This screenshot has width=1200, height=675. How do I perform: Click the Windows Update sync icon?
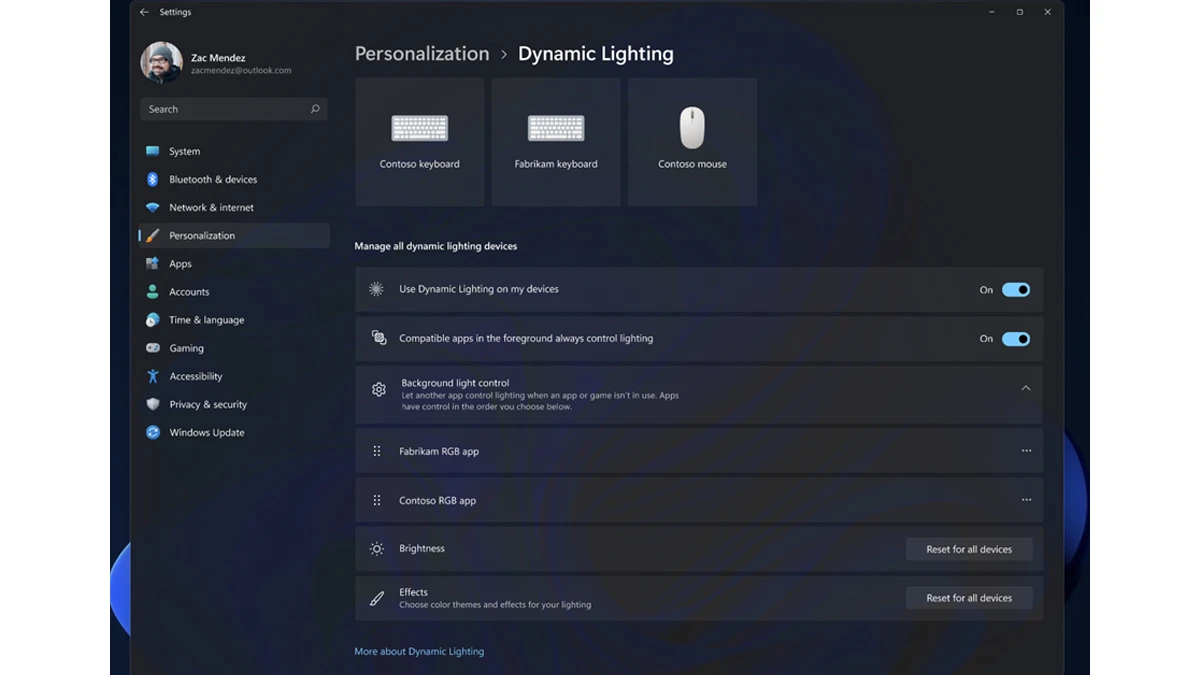click(x=152, y=432)
